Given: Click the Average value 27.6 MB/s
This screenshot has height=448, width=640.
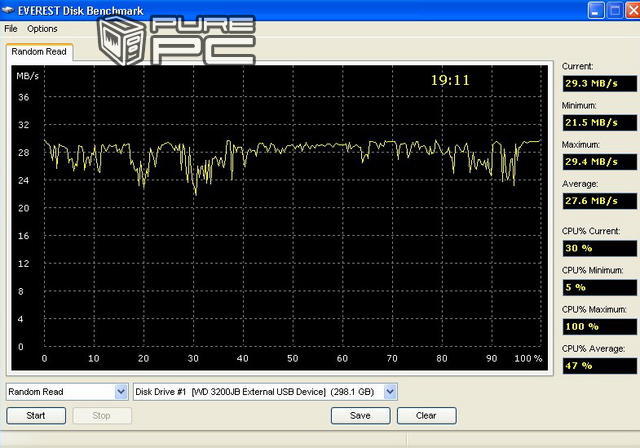Looking at the screenshot, I should (599, 201).
